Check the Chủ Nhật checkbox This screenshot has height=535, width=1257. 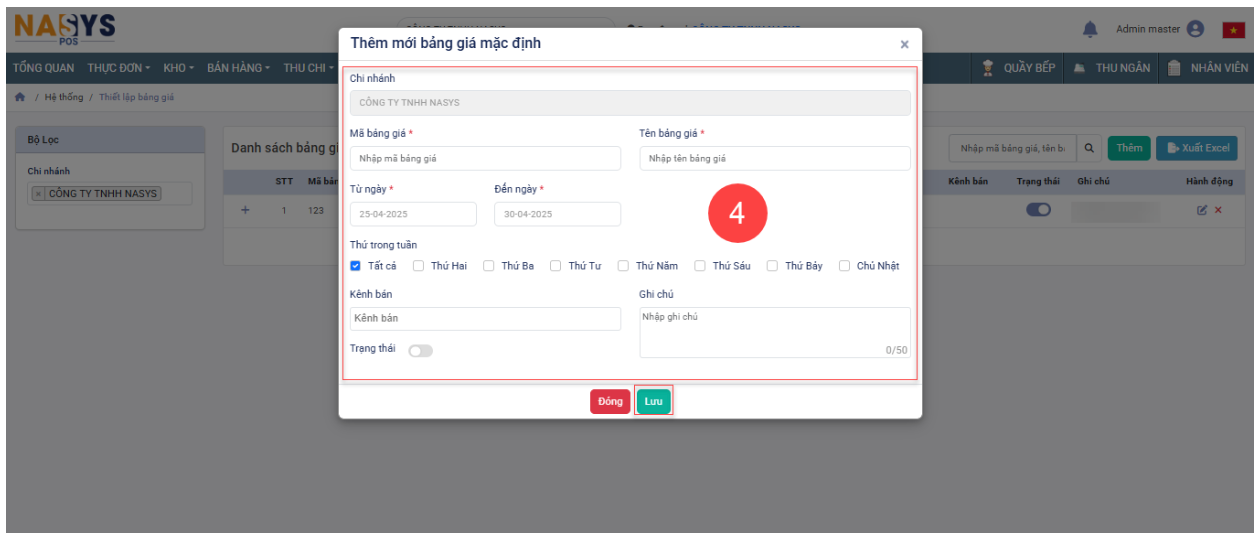[845, 266]
